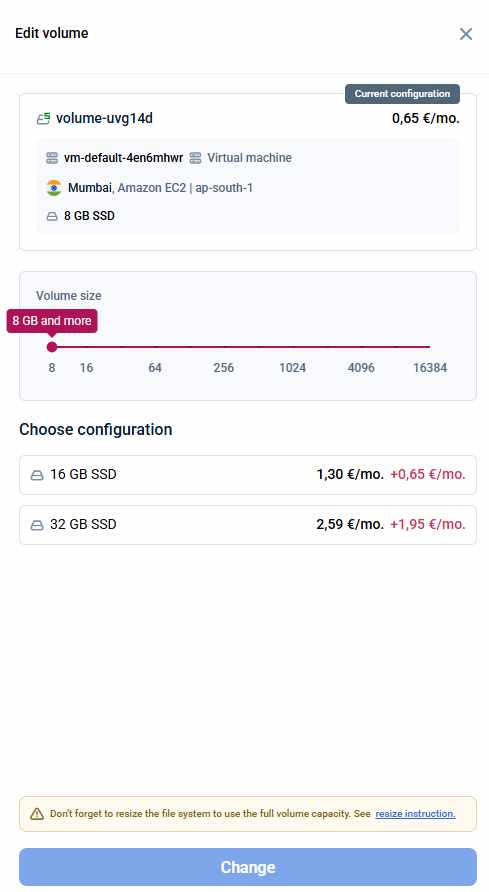The height and width of the screenshot is (892, 489).
Task: Open the resize instruction link
Action: tap(415, 813)
